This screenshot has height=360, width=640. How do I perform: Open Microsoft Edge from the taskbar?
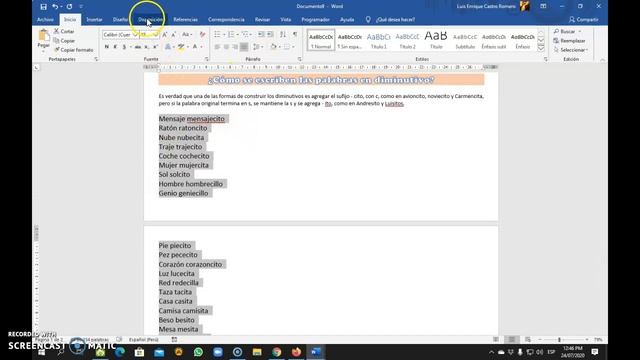[120, 352]
